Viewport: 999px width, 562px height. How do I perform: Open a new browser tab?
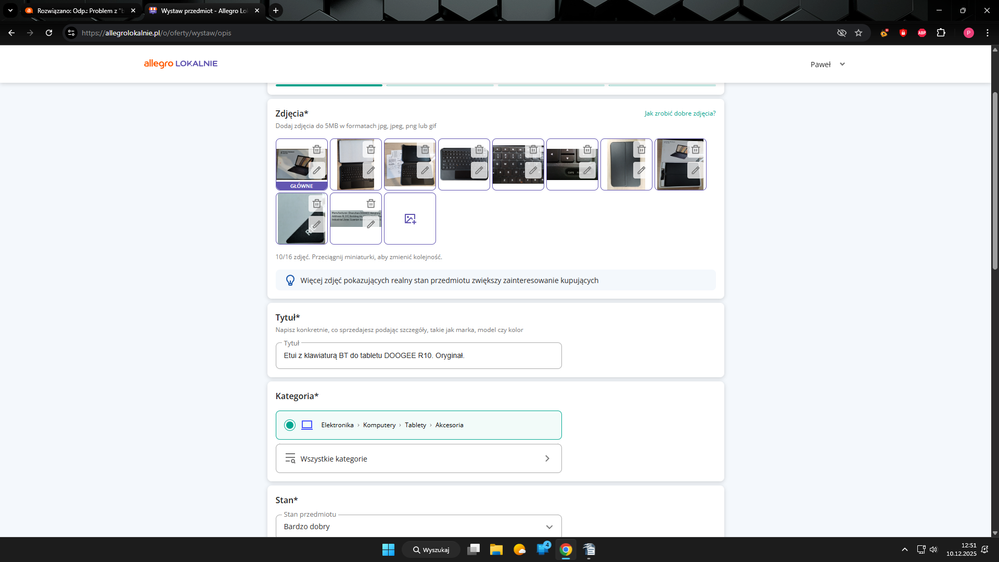coord(276,10)
